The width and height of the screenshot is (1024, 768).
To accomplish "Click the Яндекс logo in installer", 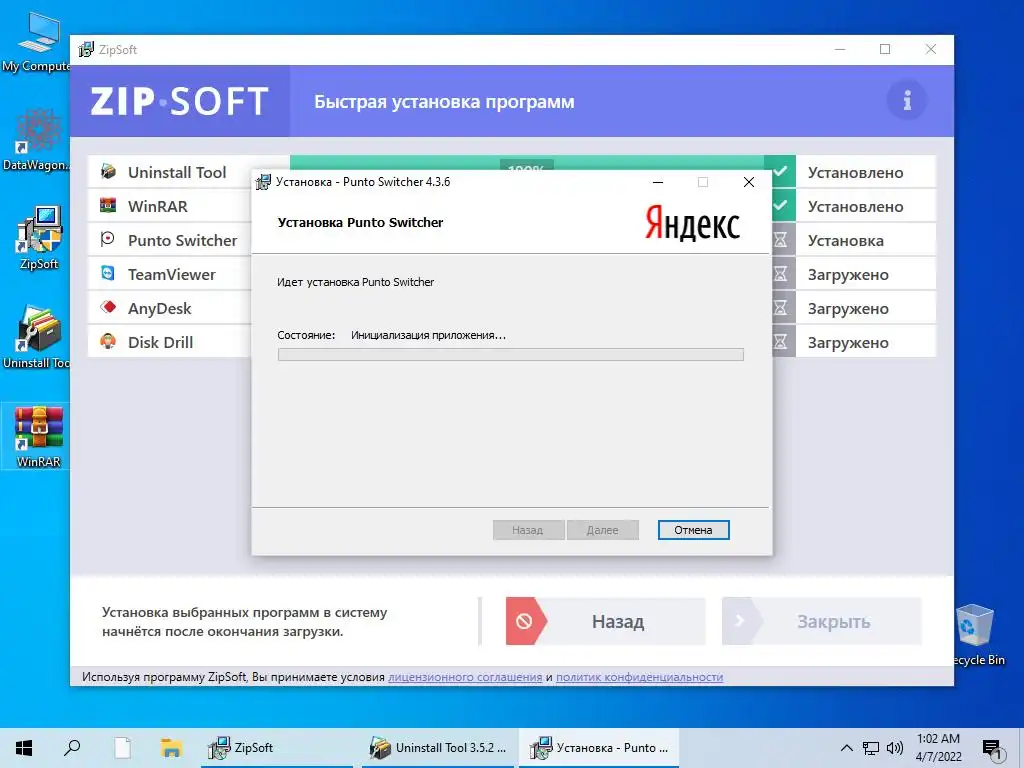I will point(692,223).
